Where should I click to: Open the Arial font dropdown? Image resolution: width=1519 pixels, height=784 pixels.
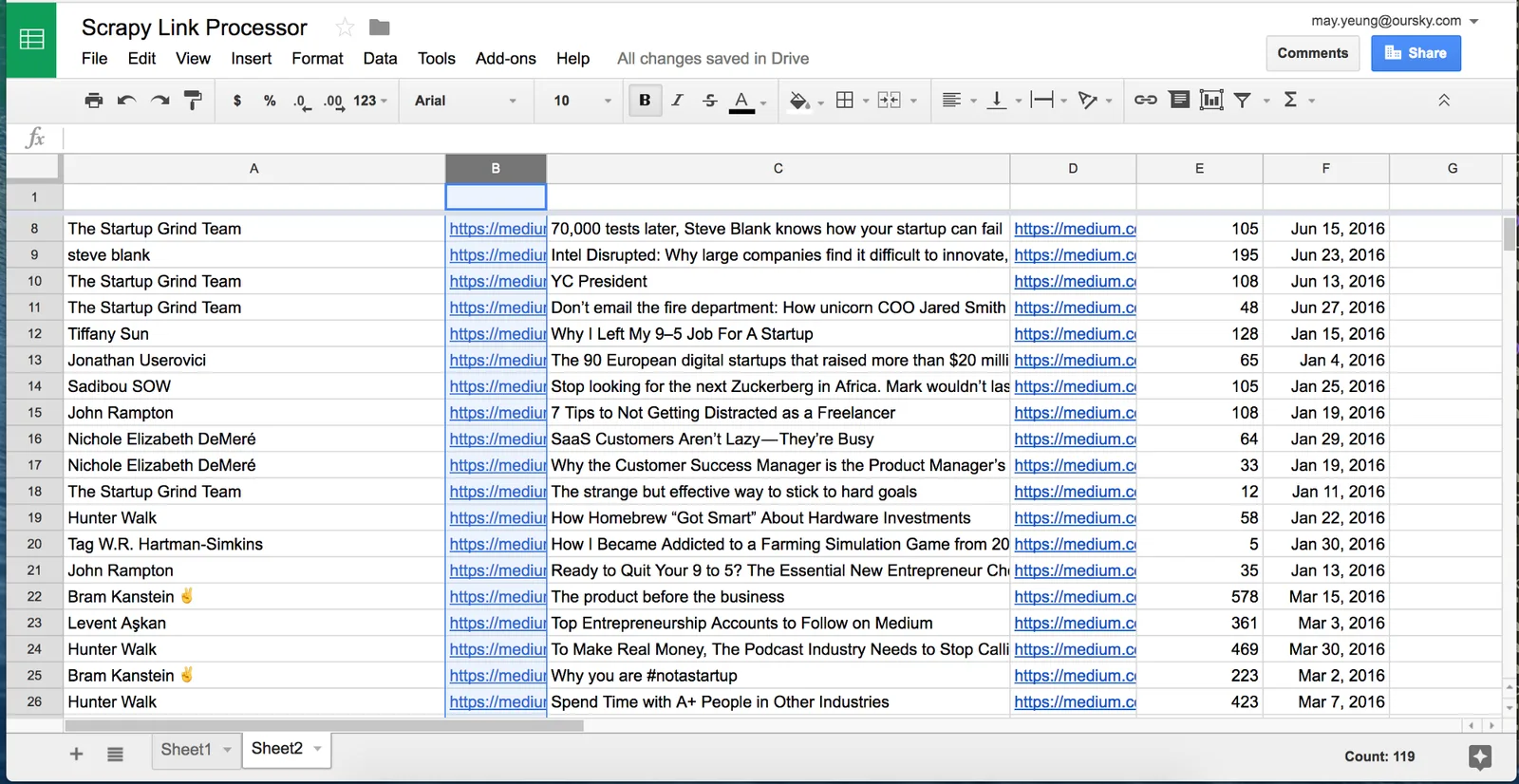pyautogui.click(x=465, y=101)
